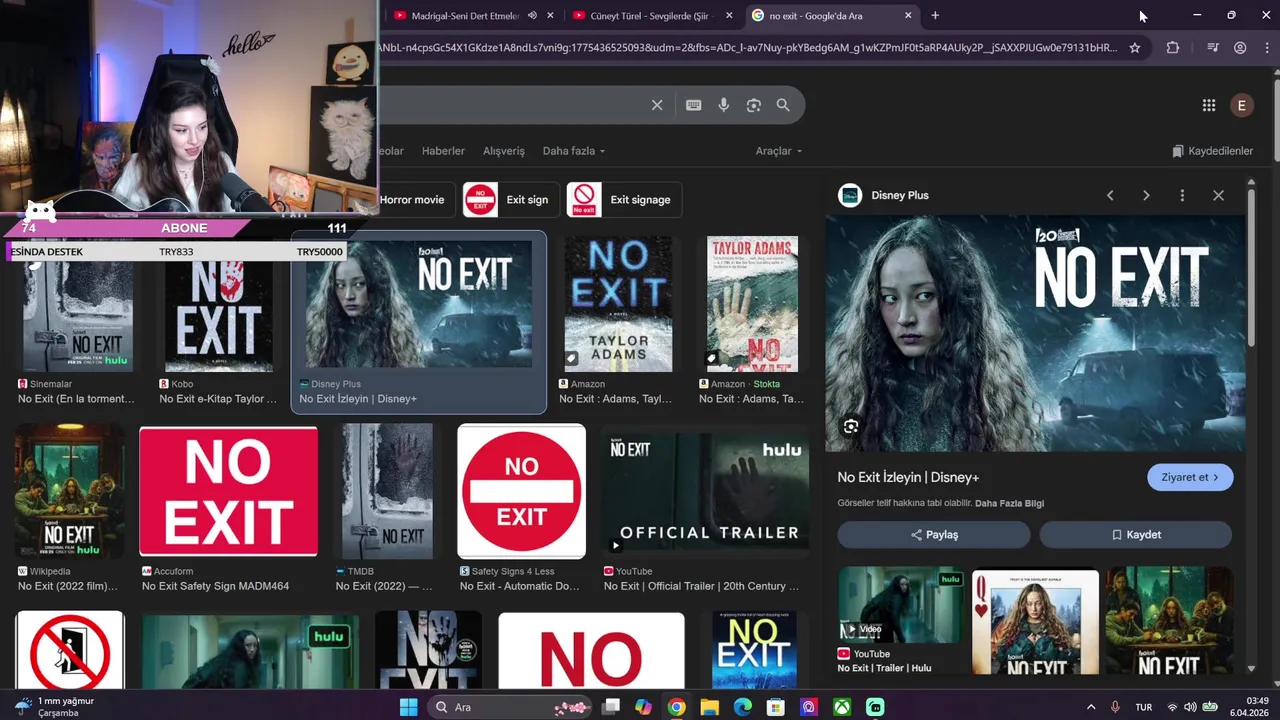Viewport: 1280px width, 720px height.
Task: Expand the Araçlar dropdown
Action: (x=779, y=151)
